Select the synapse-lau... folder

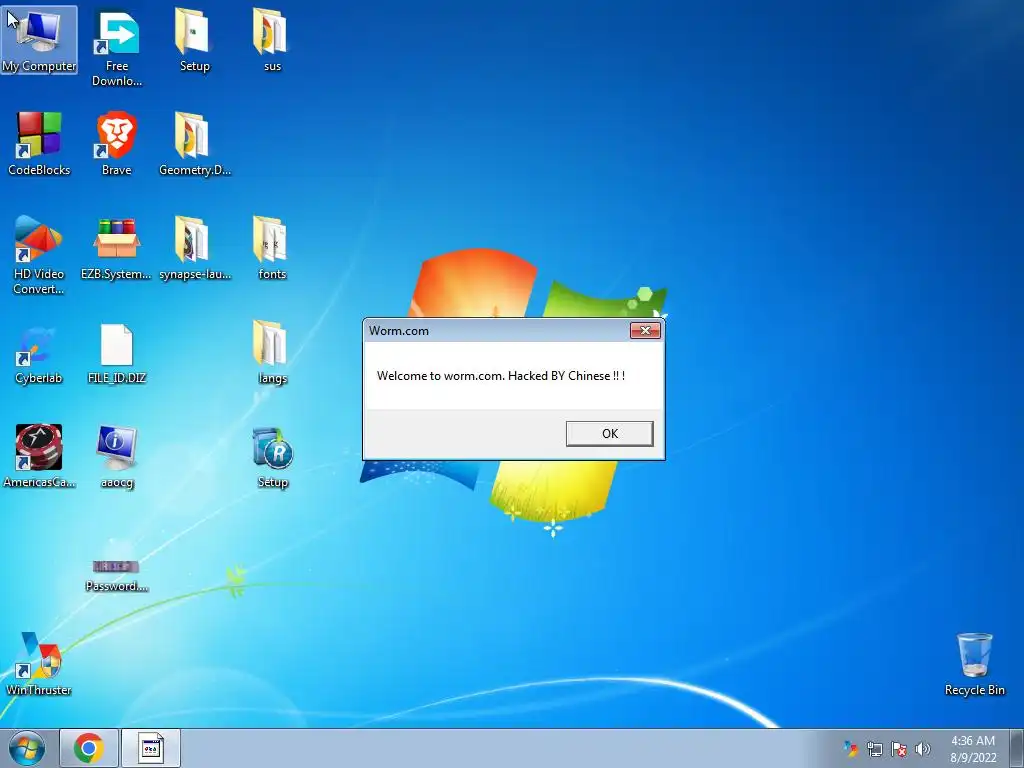pyautogui.click(x=195, y=248)
